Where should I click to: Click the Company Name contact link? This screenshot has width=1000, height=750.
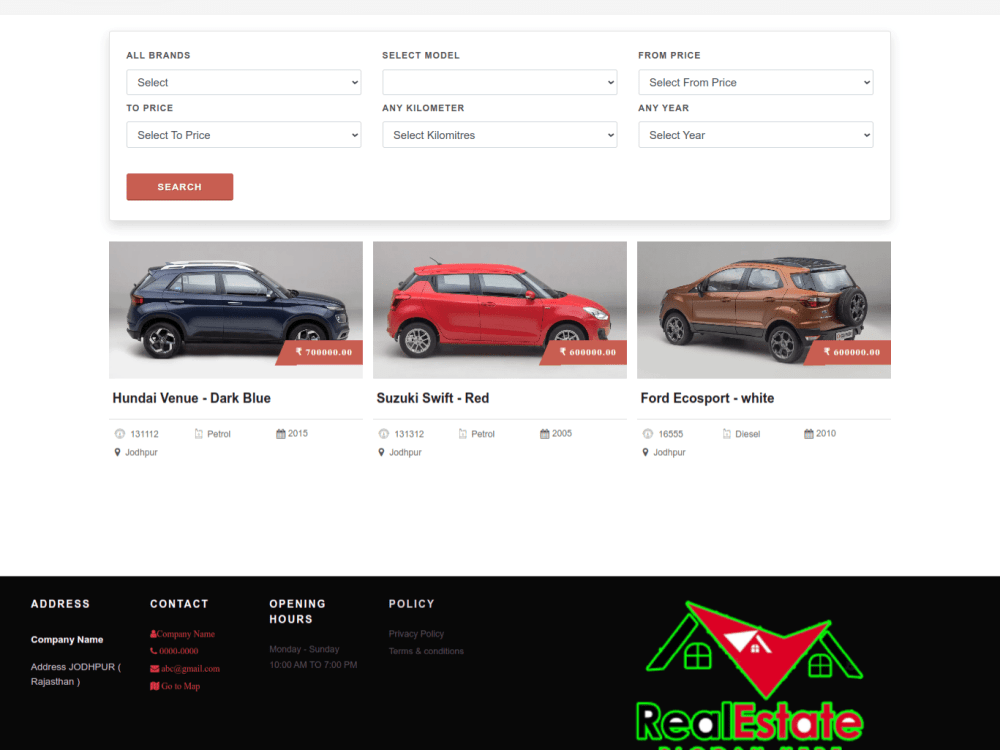coord(186,634)
